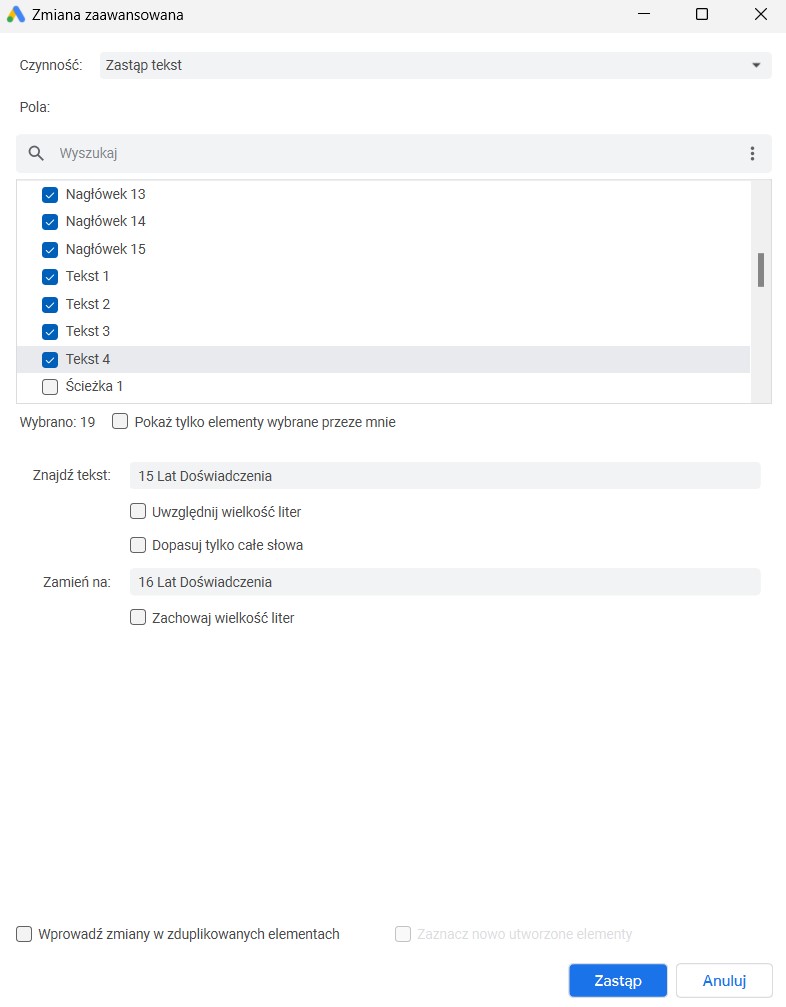Image resolution: width=786 pixels, height=1007 pixels.
Task: Enable the Ścieżka 1 checkbox
Action: click(50, 387)
